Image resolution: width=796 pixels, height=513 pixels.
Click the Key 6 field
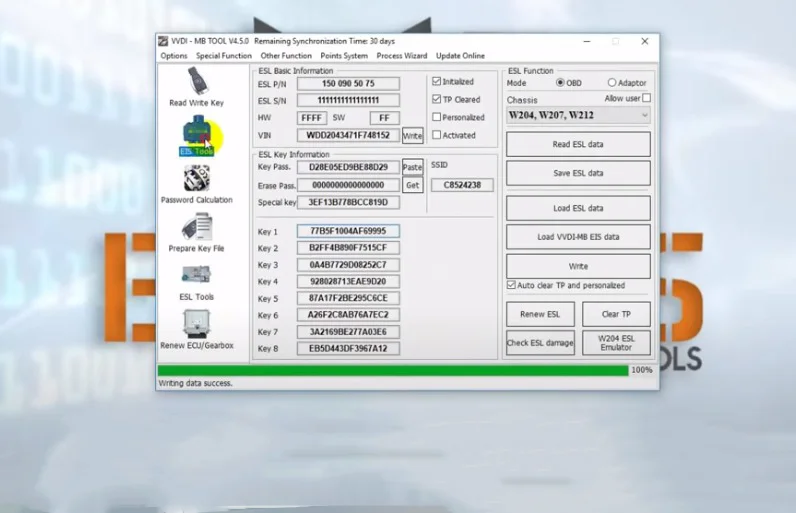point(348,315)
